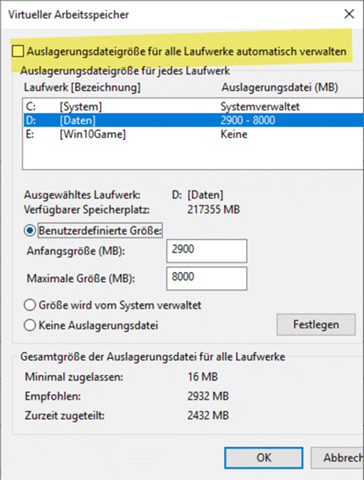The image size is (364, 480).
Task: Click the Keine value for E:
Action: pyautogui.click(x=234, y=134)
